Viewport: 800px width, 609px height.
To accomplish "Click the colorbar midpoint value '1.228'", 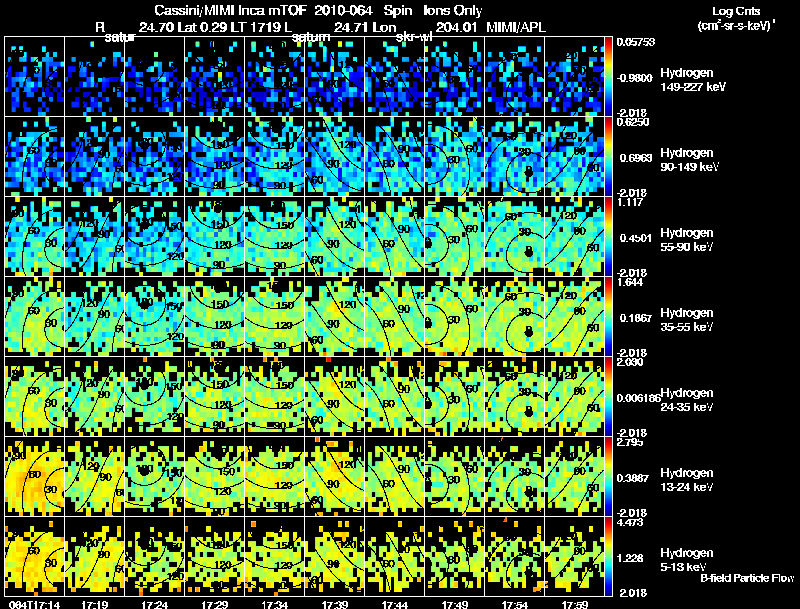I will click(630, 558).
